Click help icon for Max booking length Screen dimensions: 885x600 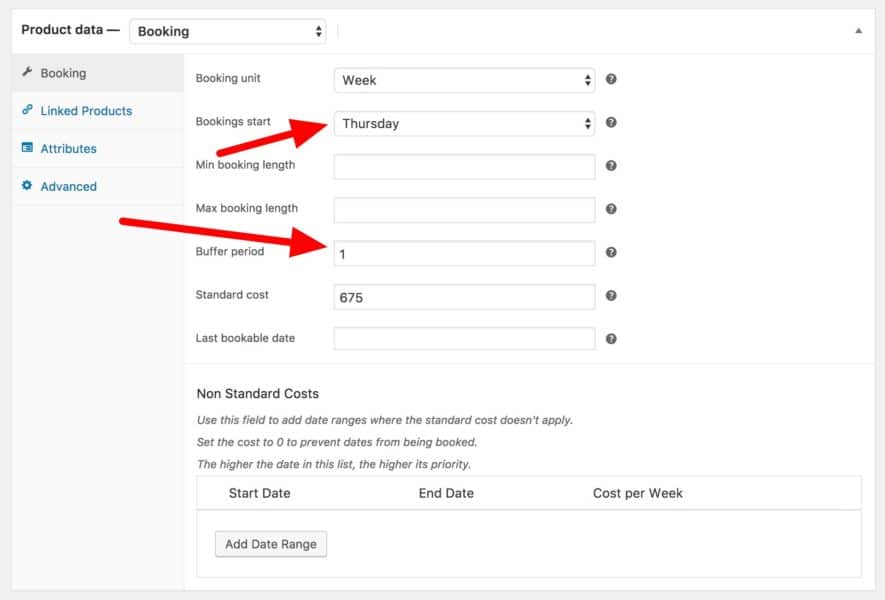[x=611, y=210]
